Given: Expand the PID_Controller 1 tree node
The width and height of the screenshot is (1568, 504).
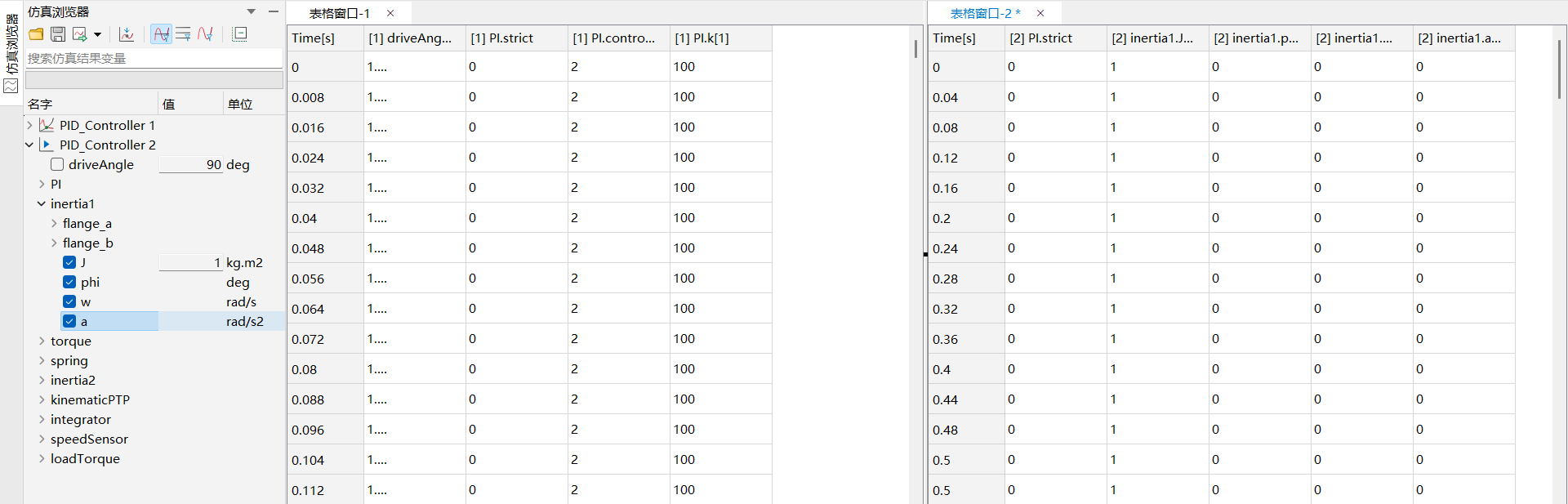Looking at the screenshot, I should (30, 125).
